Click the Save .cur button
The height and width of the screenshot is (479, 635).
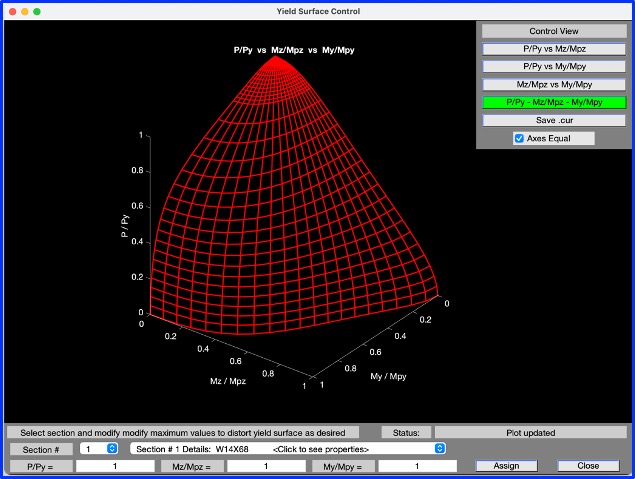[554, 120]
